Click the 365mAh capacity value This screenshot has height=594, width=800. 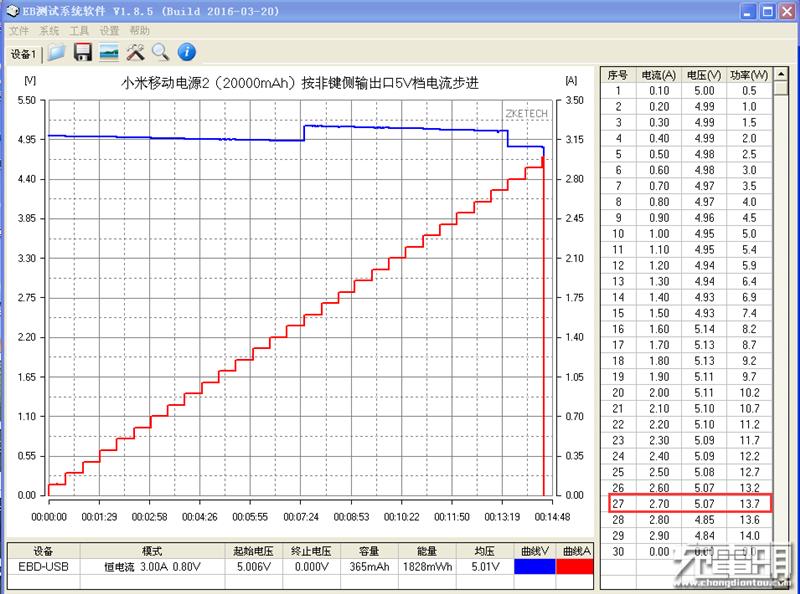[369, 566]
